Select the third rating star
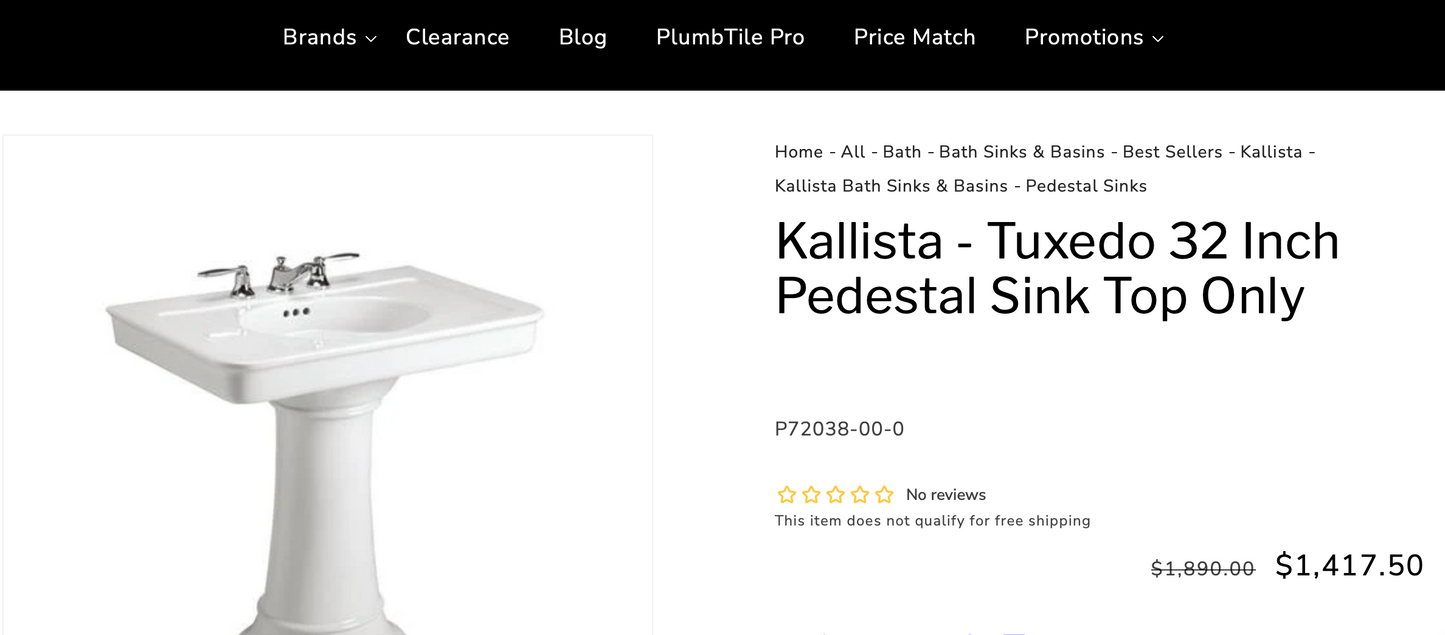 coord(835,494)
